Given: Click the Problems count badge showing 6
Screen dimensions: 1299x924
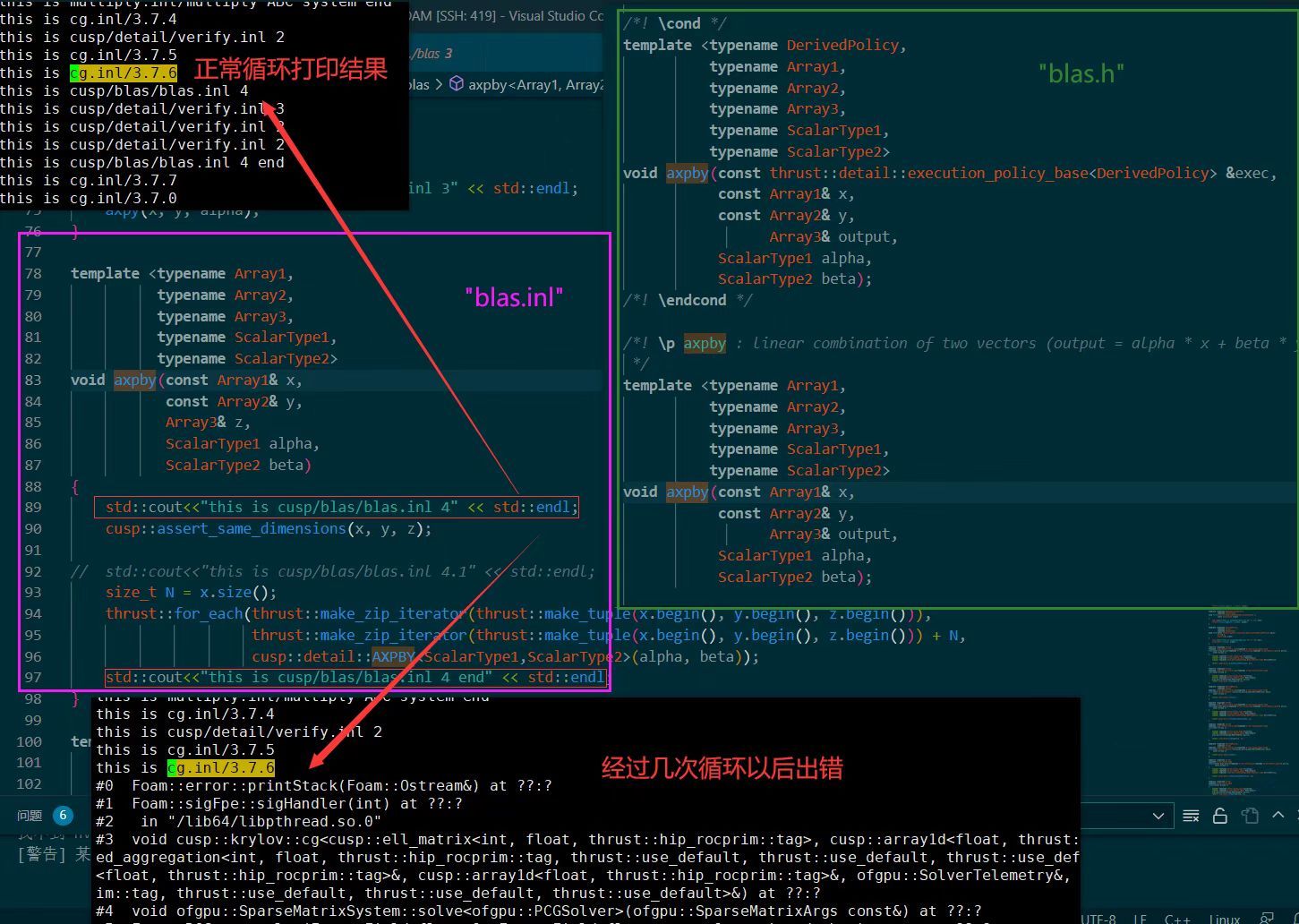Looking at the screenshot, I should [x=63, y=816].
